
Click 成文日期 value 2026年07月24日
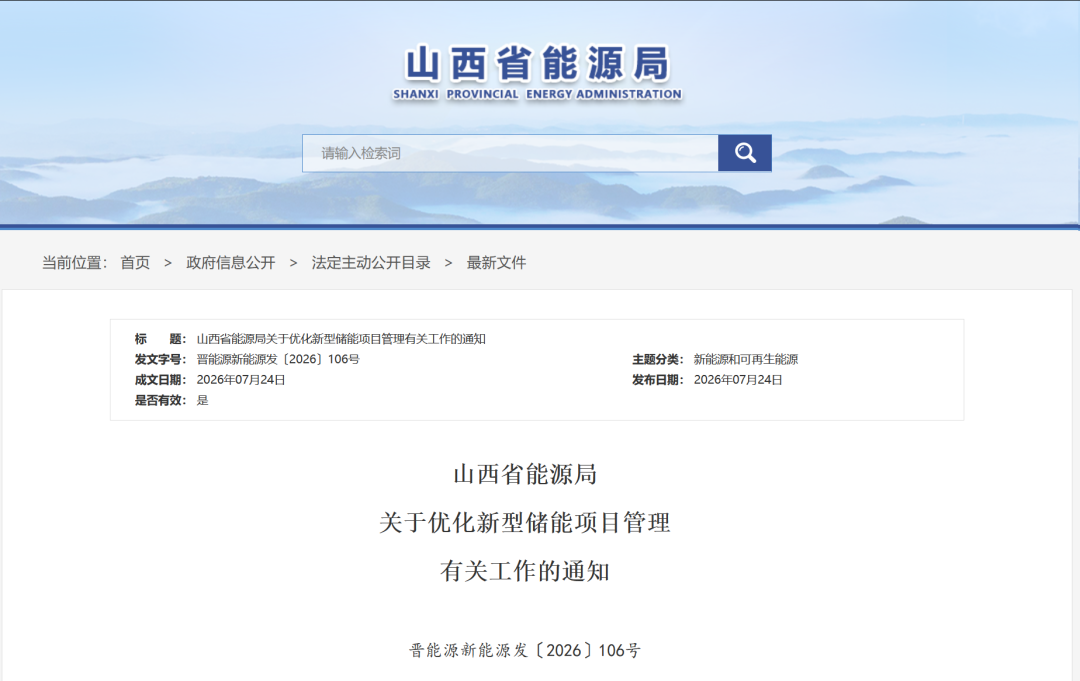(x=241, y=379)
